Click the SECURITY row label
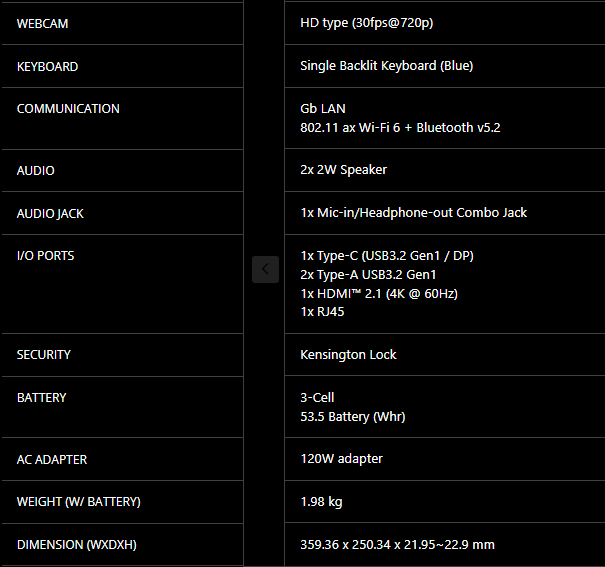The height and width of the screenshot is (567, 605). tap(44, 355)
